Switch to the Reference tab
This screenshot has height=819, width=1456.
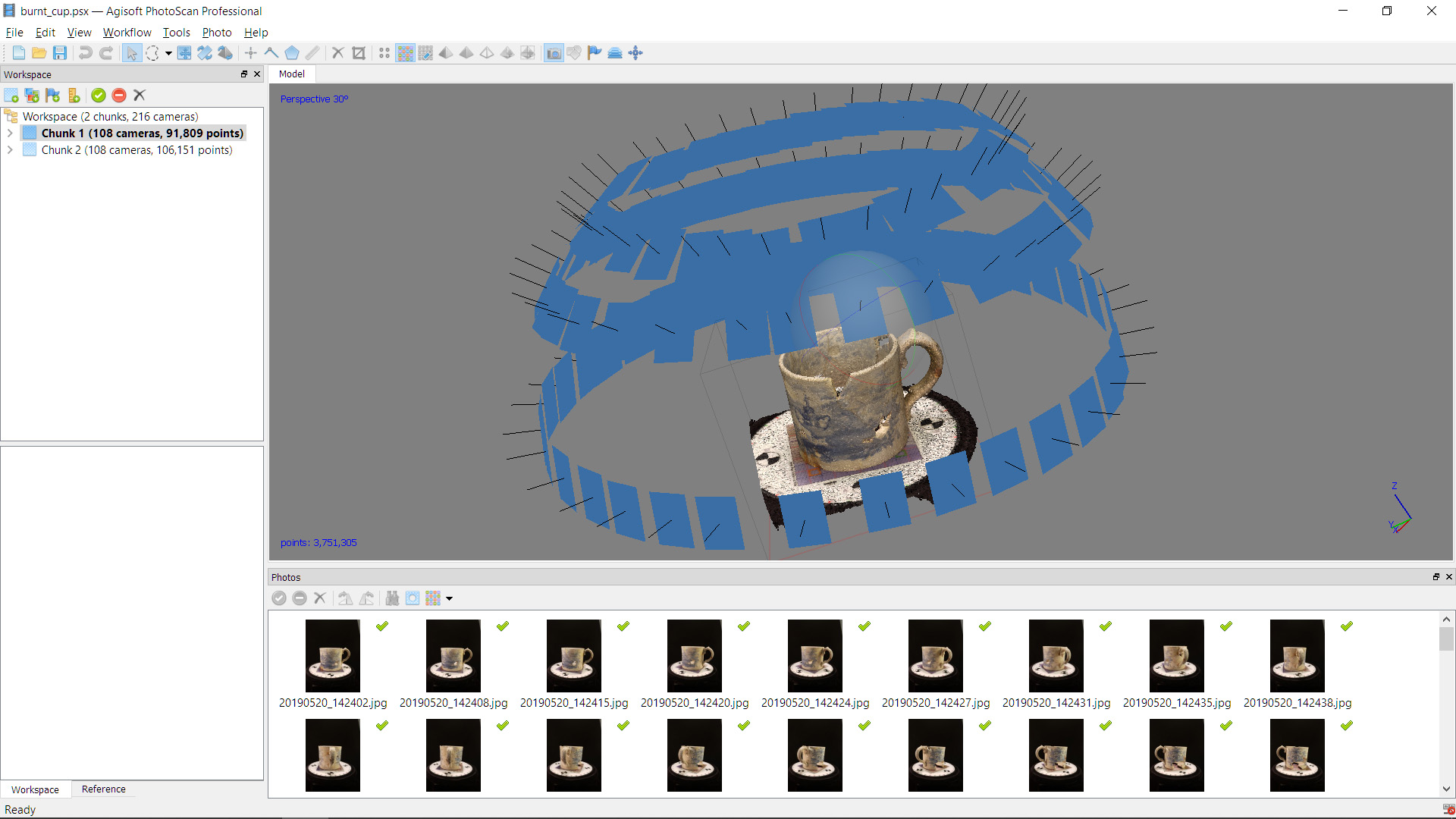tap(103, 789)
